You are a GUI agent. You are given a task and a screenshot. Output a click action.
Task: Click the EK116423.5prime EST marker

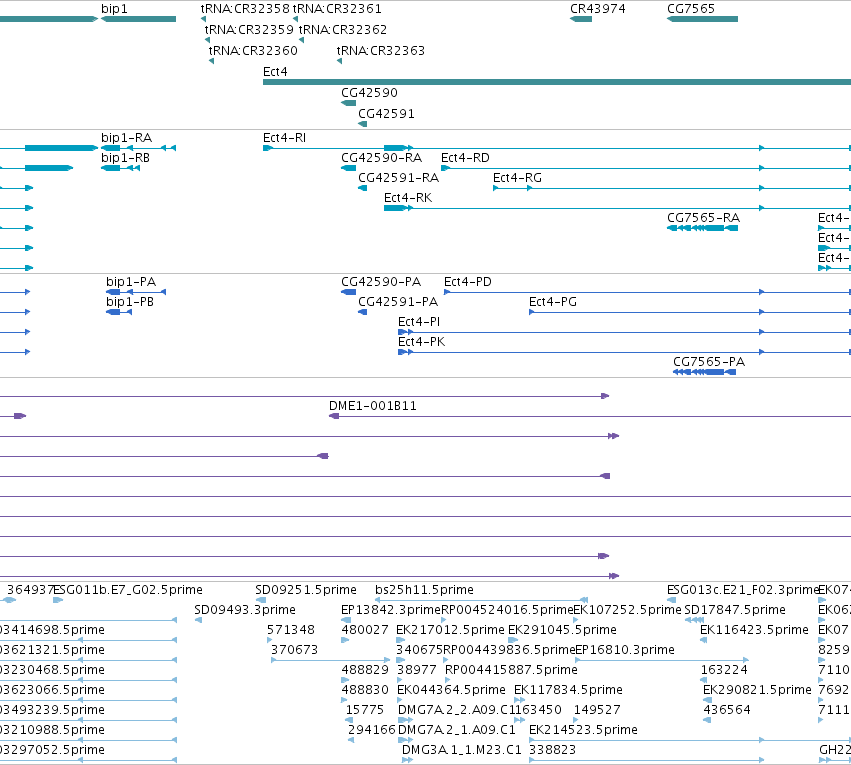pyautogui.click(x=703, y=640)
